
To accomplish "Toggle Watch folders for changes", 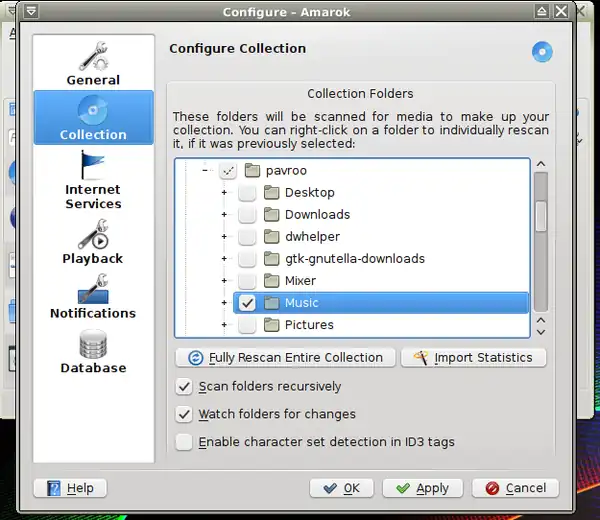I will point(184,414).
